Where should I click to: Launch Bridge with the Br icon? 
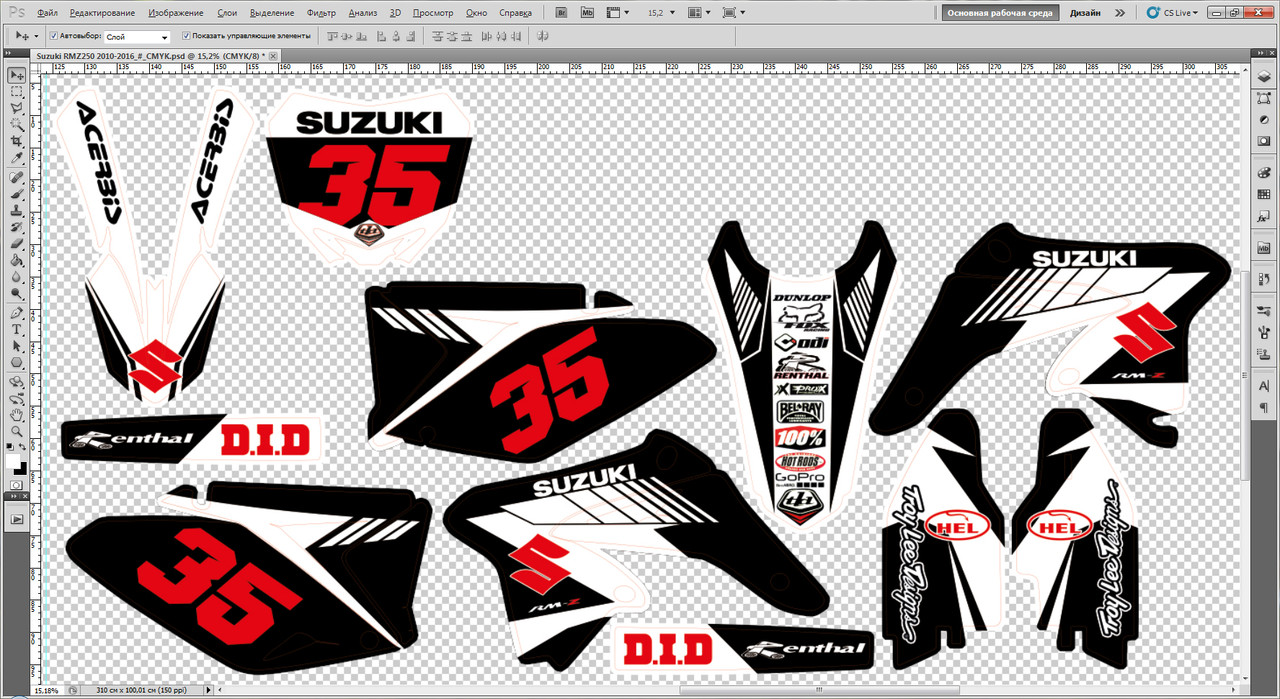click(x=561, y=13)
